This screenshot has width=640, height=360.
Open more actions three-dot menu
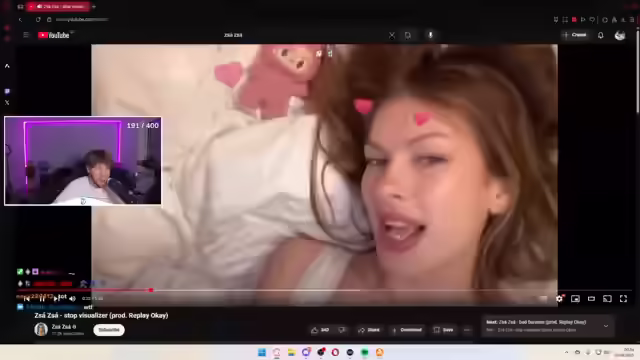[x=467, y=330]
